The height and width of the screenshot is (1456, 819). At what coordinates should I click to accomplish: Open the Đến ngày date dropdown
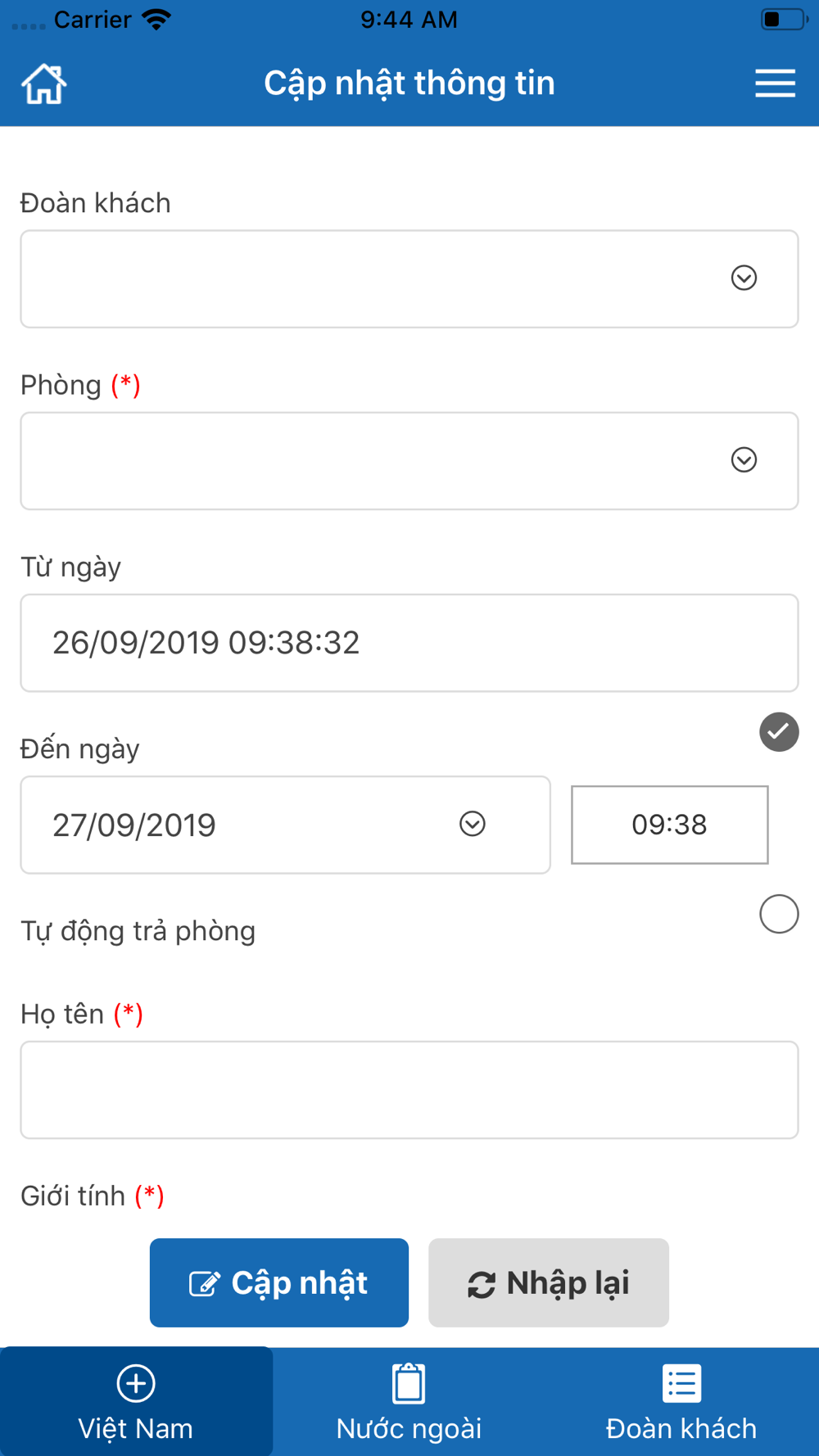point(285,825)
